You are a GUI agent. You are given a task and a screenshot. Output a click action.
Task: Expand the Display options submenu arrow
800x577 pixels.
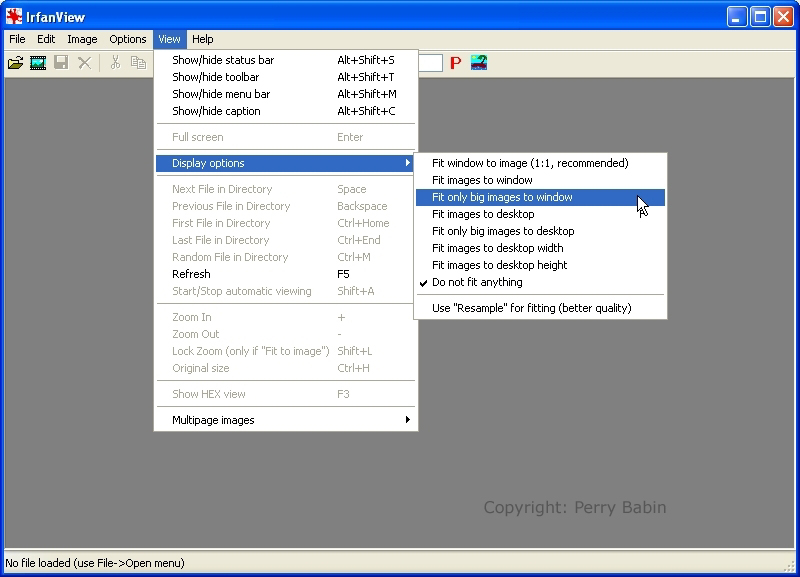point(407,163)
